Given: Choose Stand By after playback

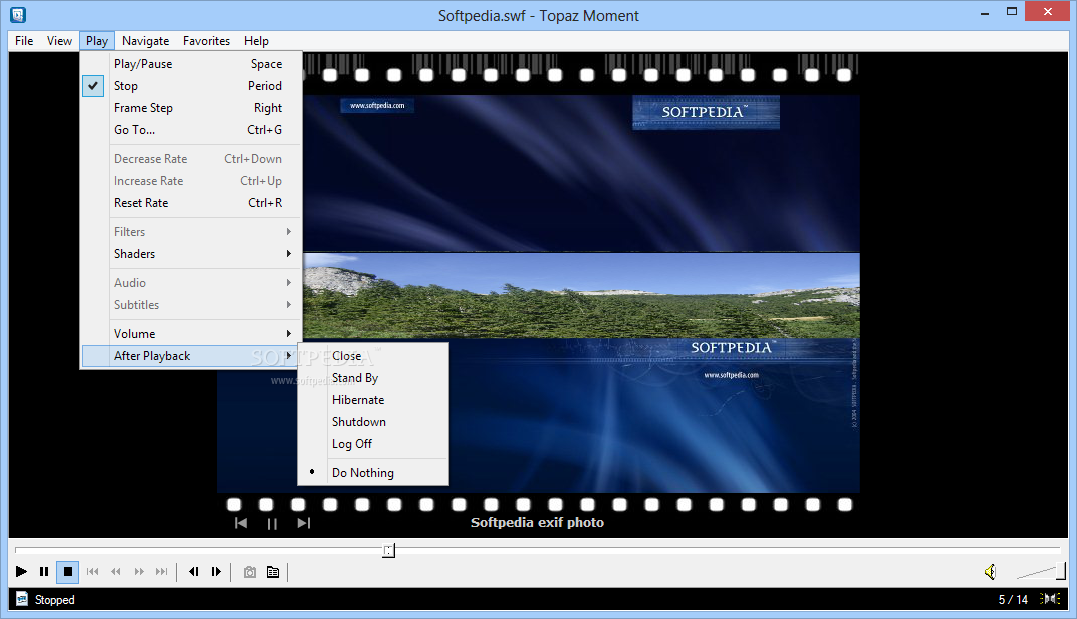Looking at the screenshot, I should 373,378.
